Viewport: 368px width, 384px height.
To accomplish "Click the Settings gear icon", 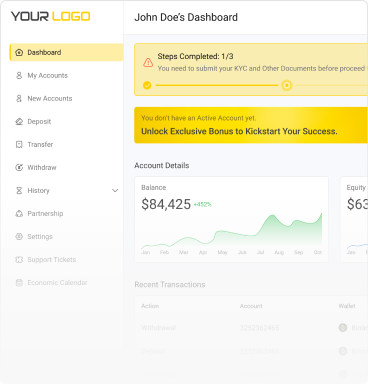I will pyautogui.click(x=19, y=236).
